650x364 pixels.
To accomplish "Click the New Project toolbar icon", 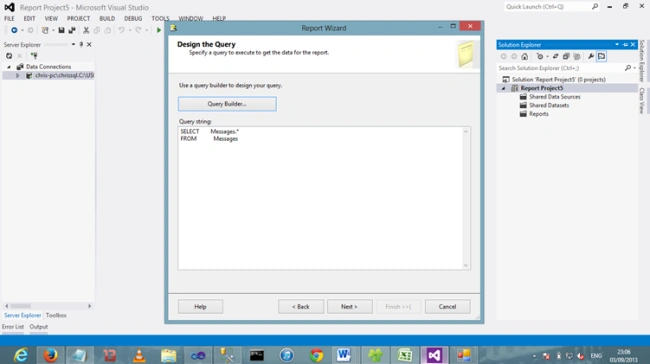I will point(45,30).
